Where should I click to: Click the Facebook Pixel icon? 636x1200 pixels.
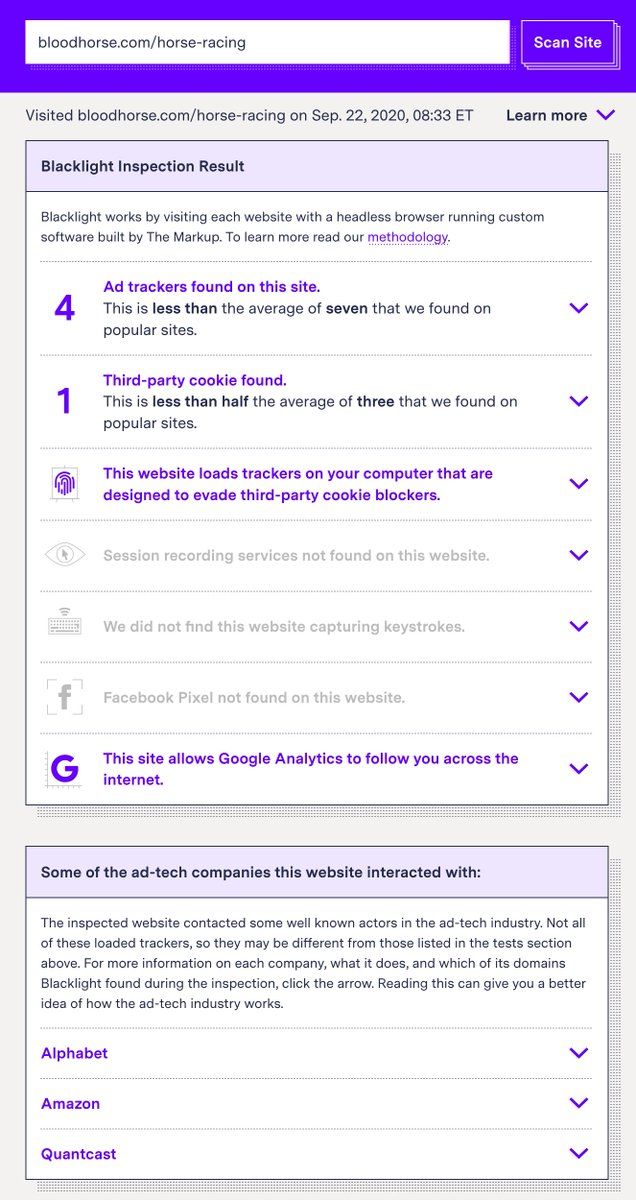tap(65, 697)
